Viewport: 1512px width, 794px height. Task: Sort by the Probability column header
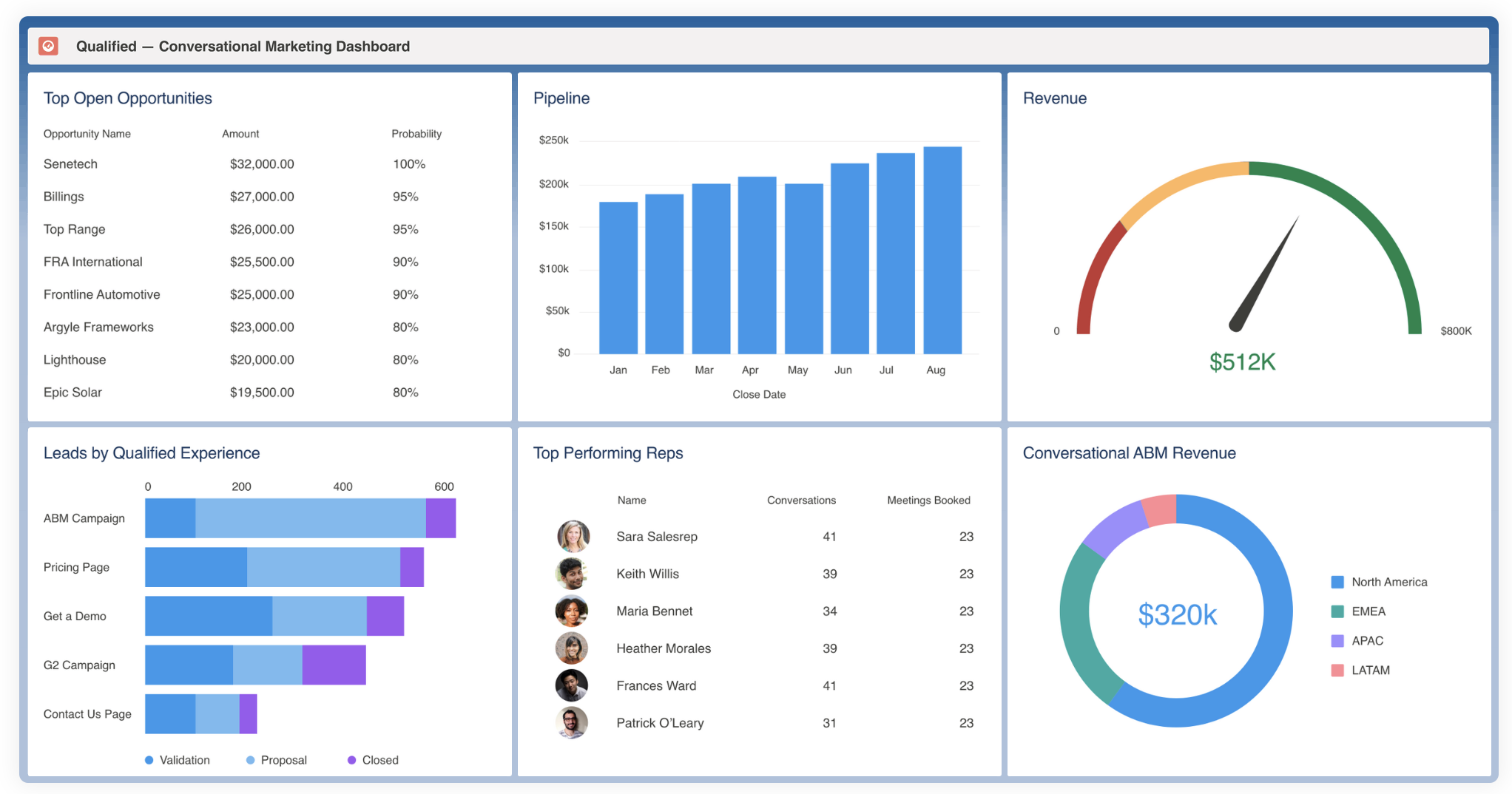(416, 134)
